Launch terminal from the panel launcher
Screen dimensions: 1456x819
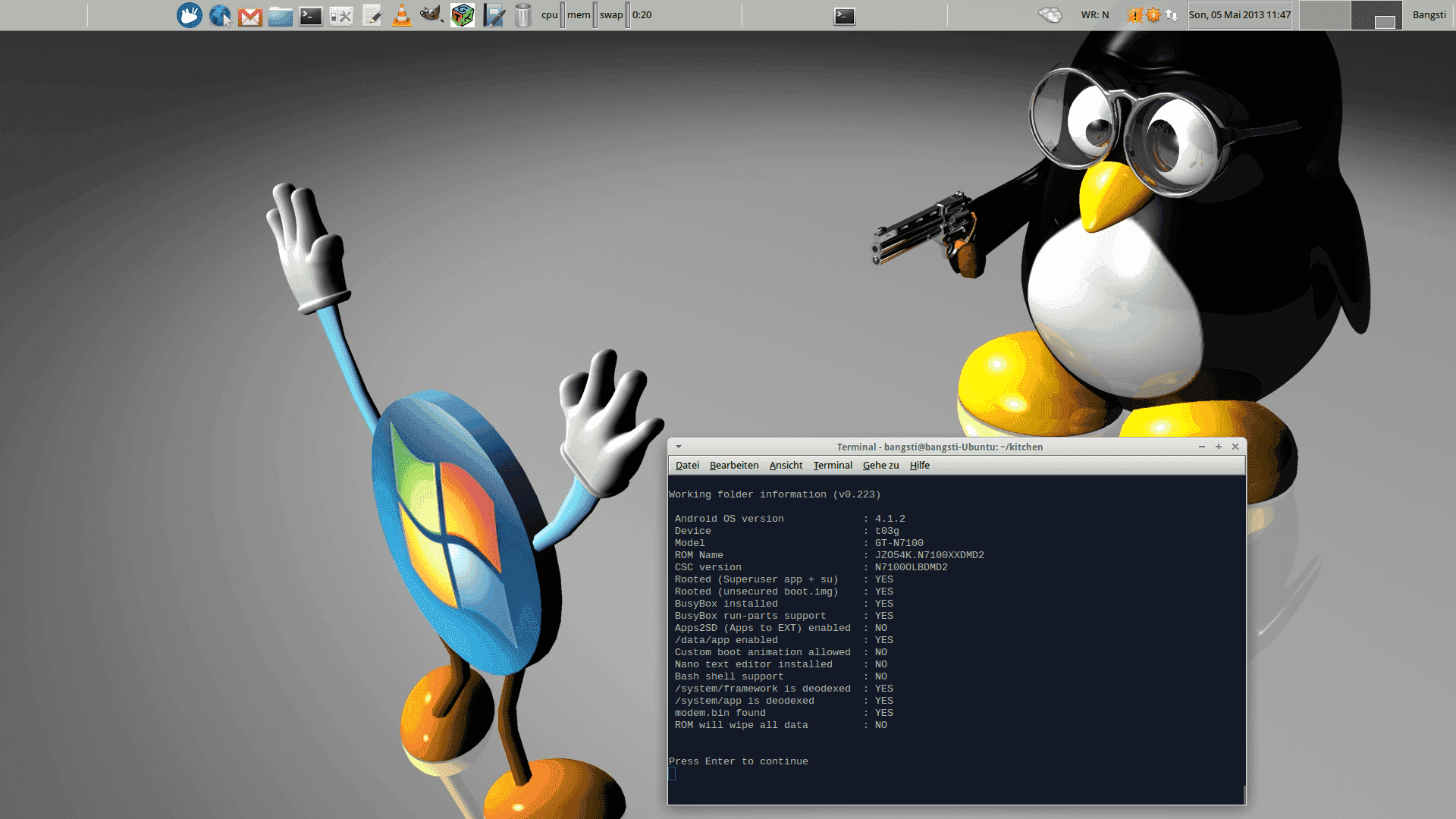311,16
